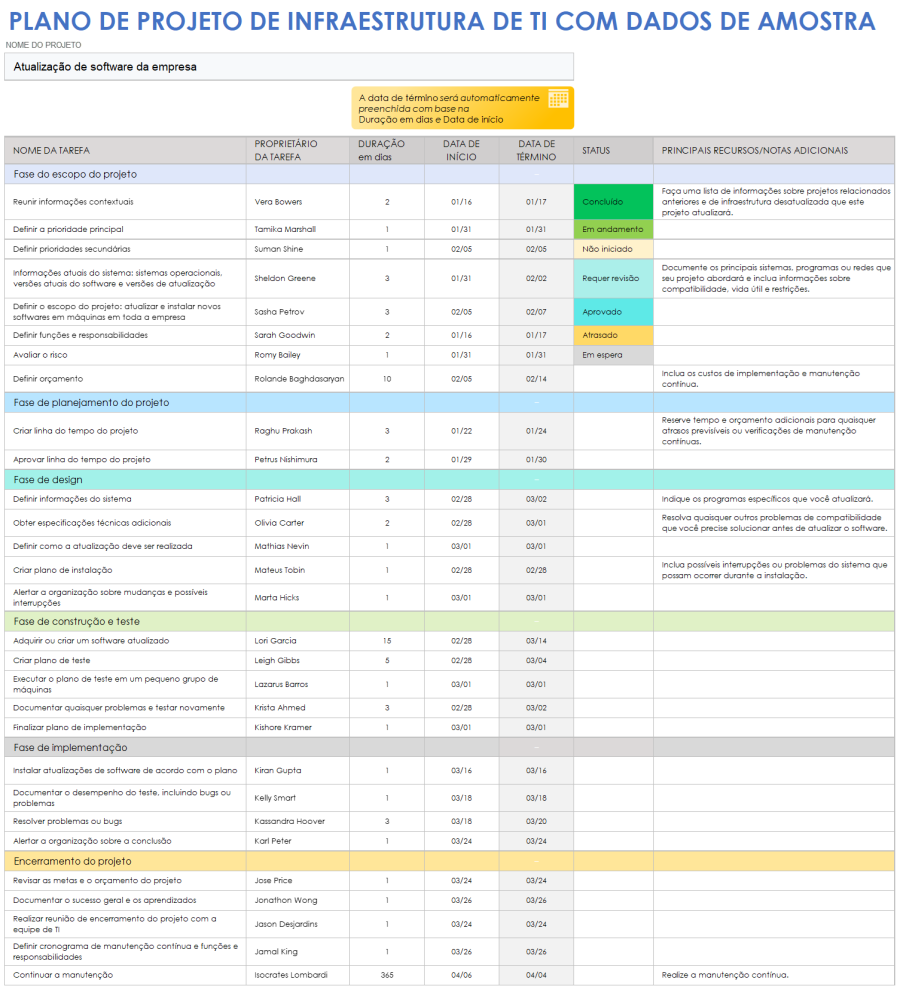Click the 'Aprovado' status cell
The width and height of the screenshot is (900, 989).
click(613, 312)
